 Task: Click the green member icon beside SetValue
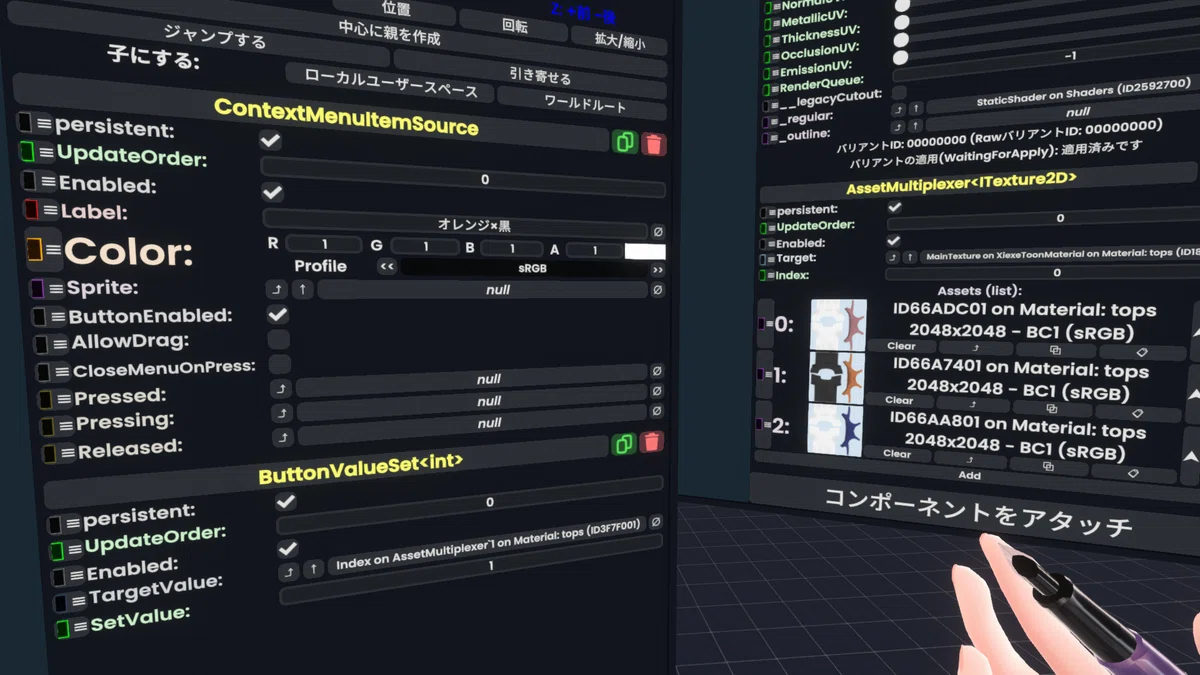62,628
